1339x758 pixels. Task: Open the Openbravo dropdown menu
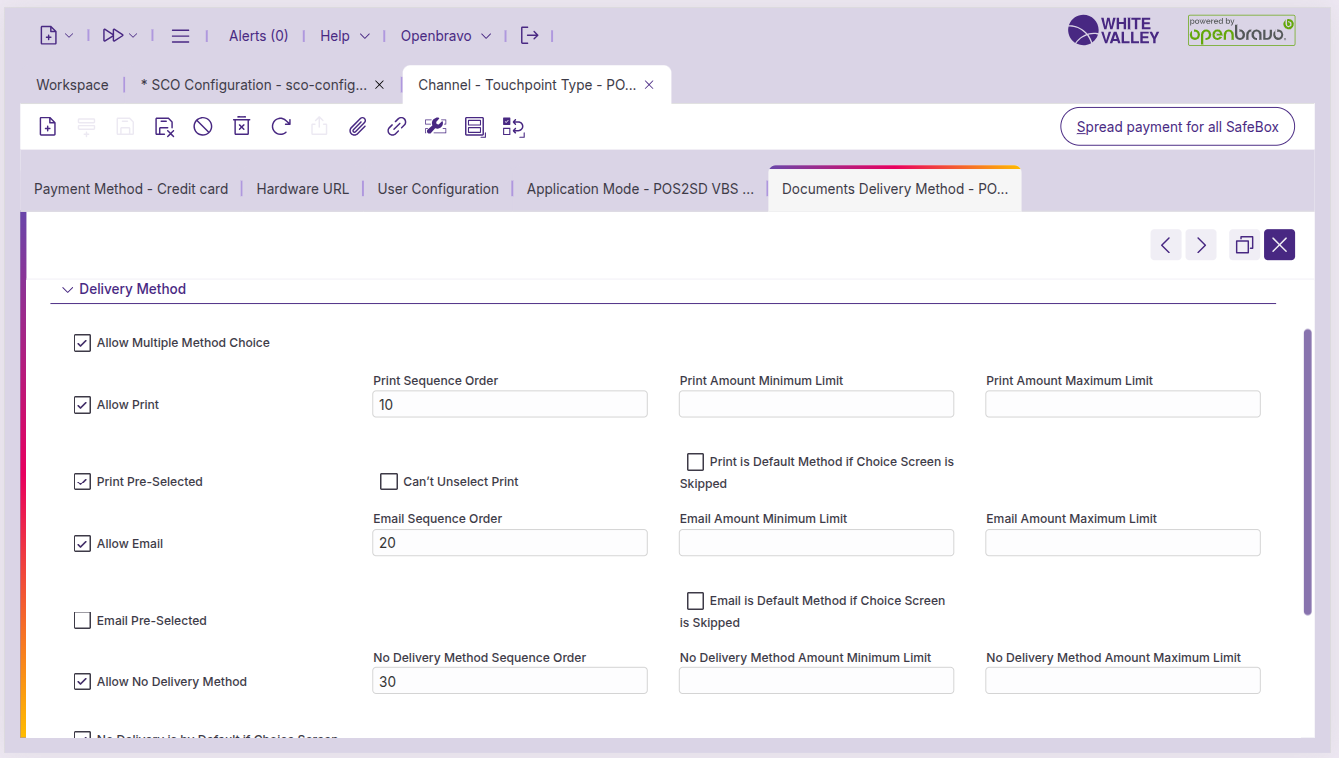[446, 36]
